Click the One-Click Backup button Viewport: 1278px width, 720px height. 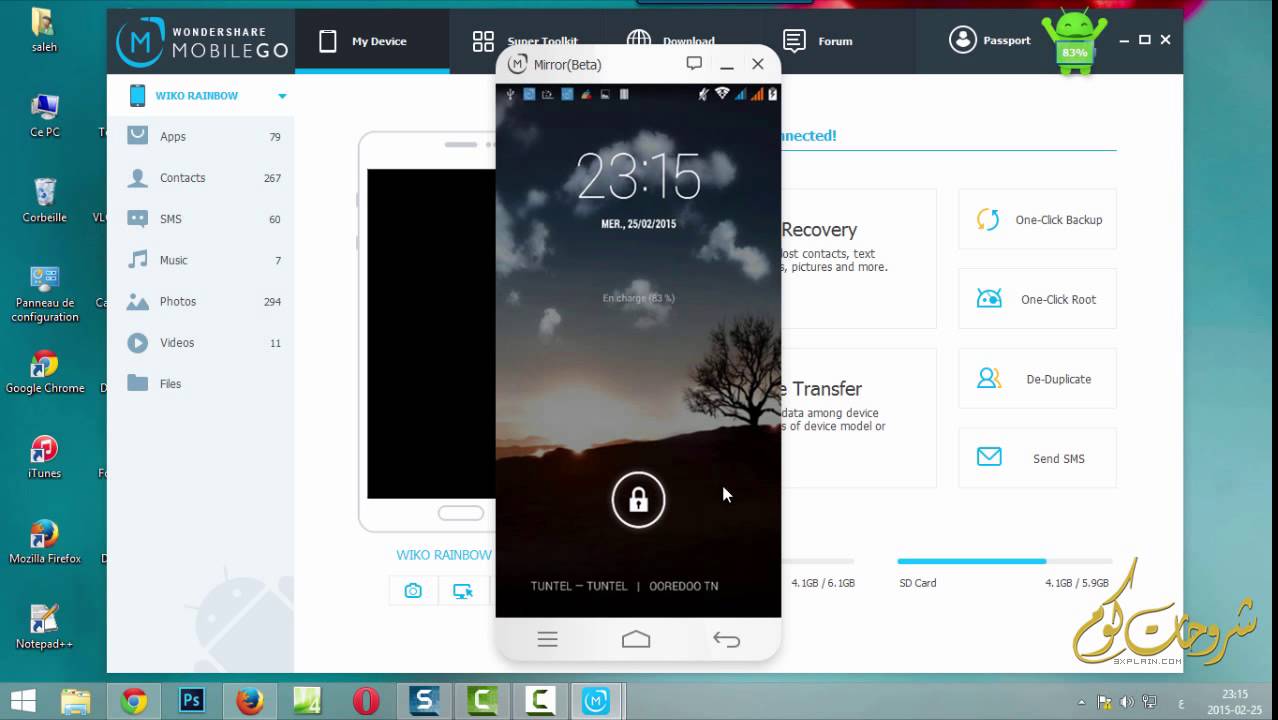point(1037,219)
